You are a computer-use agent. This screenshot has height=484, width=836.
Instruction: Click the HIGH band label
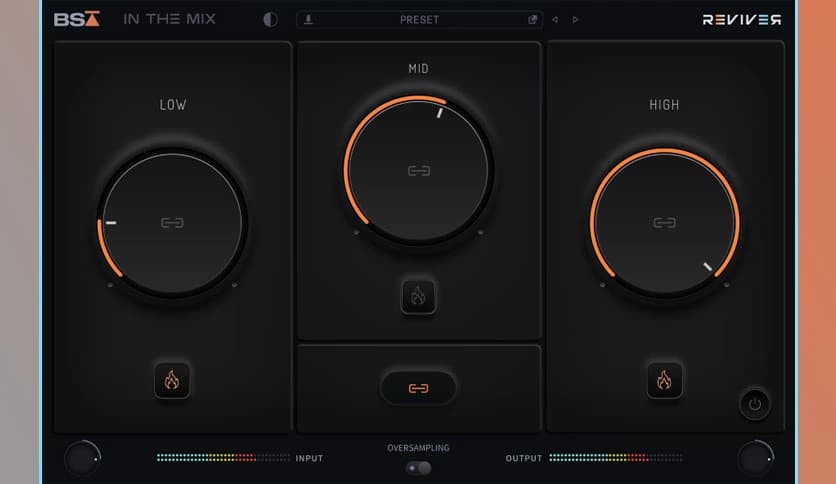pyautogui.click(x=664, y=105)
